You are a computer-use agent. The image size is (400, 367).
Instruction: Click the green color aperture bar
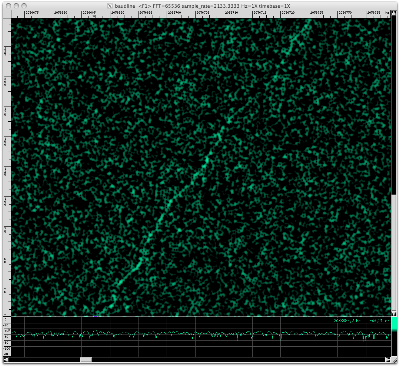point(394,324)
